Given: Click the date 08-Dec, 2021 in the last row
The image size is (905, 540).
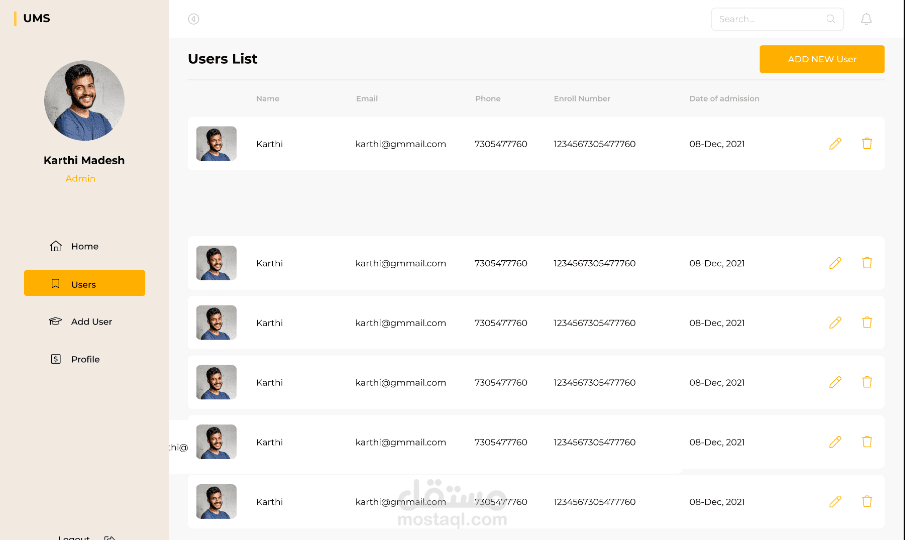Looking at the screenshot, I should 717,501.
